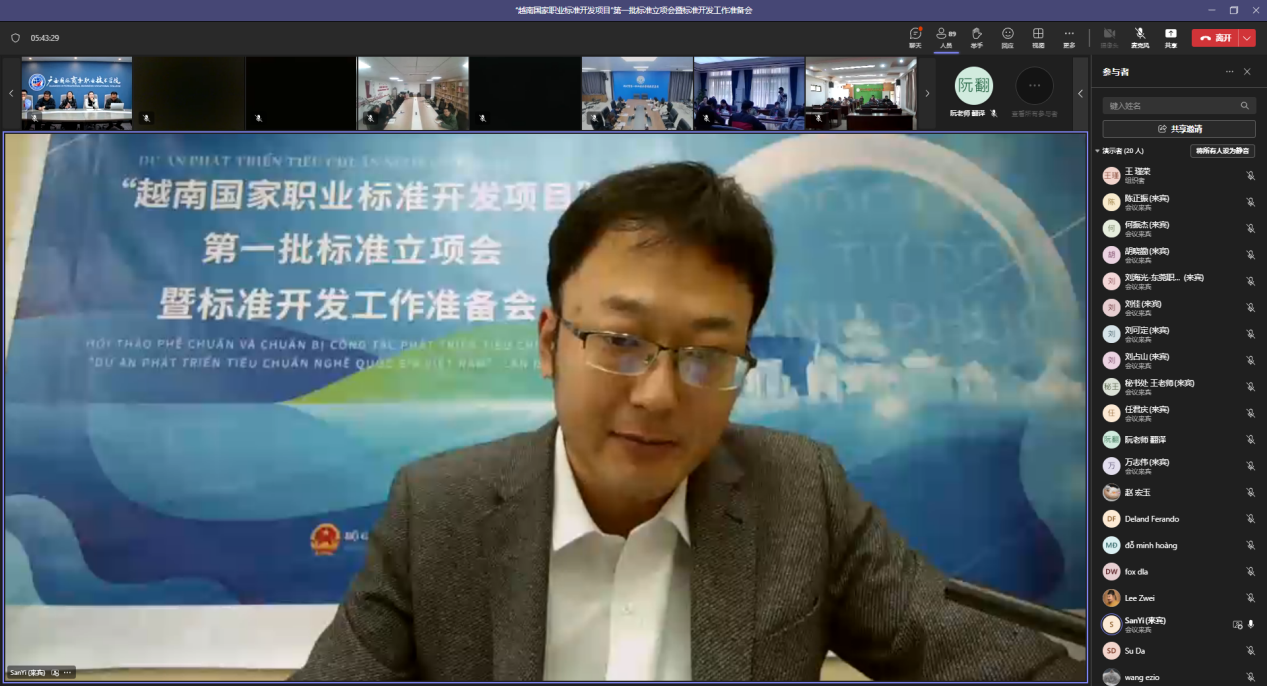Click the search magnifier in name field

coord(1245,105)
